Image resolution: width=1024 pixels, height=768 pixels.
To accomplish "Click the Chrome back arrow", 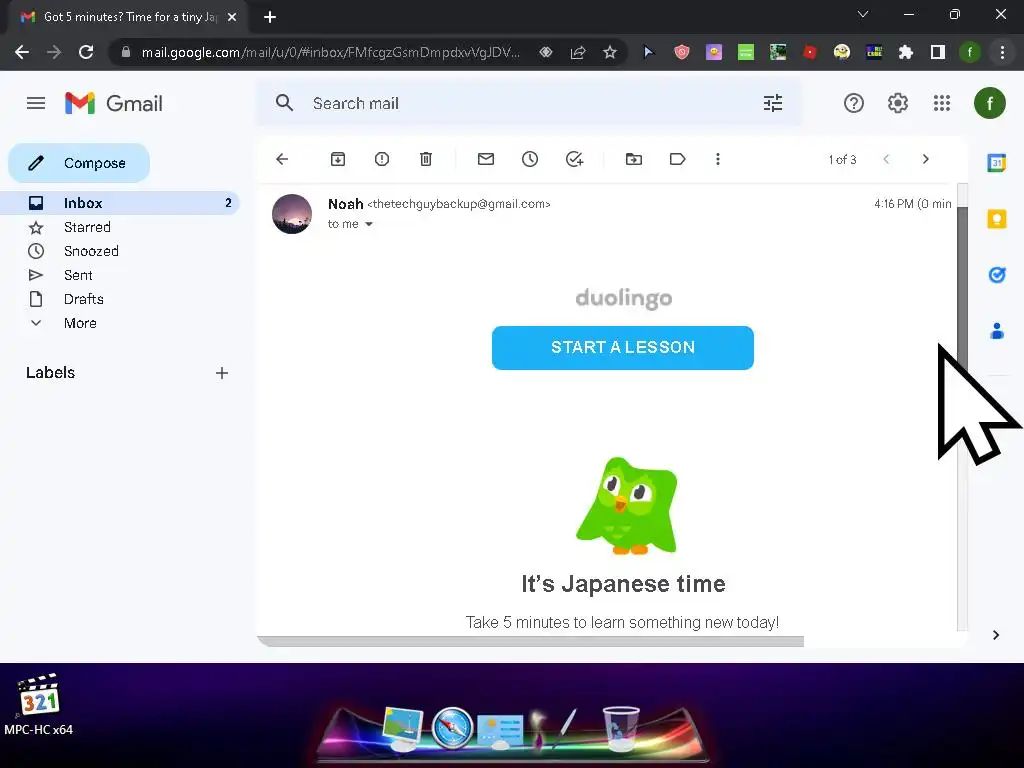I will coord(22,52).
